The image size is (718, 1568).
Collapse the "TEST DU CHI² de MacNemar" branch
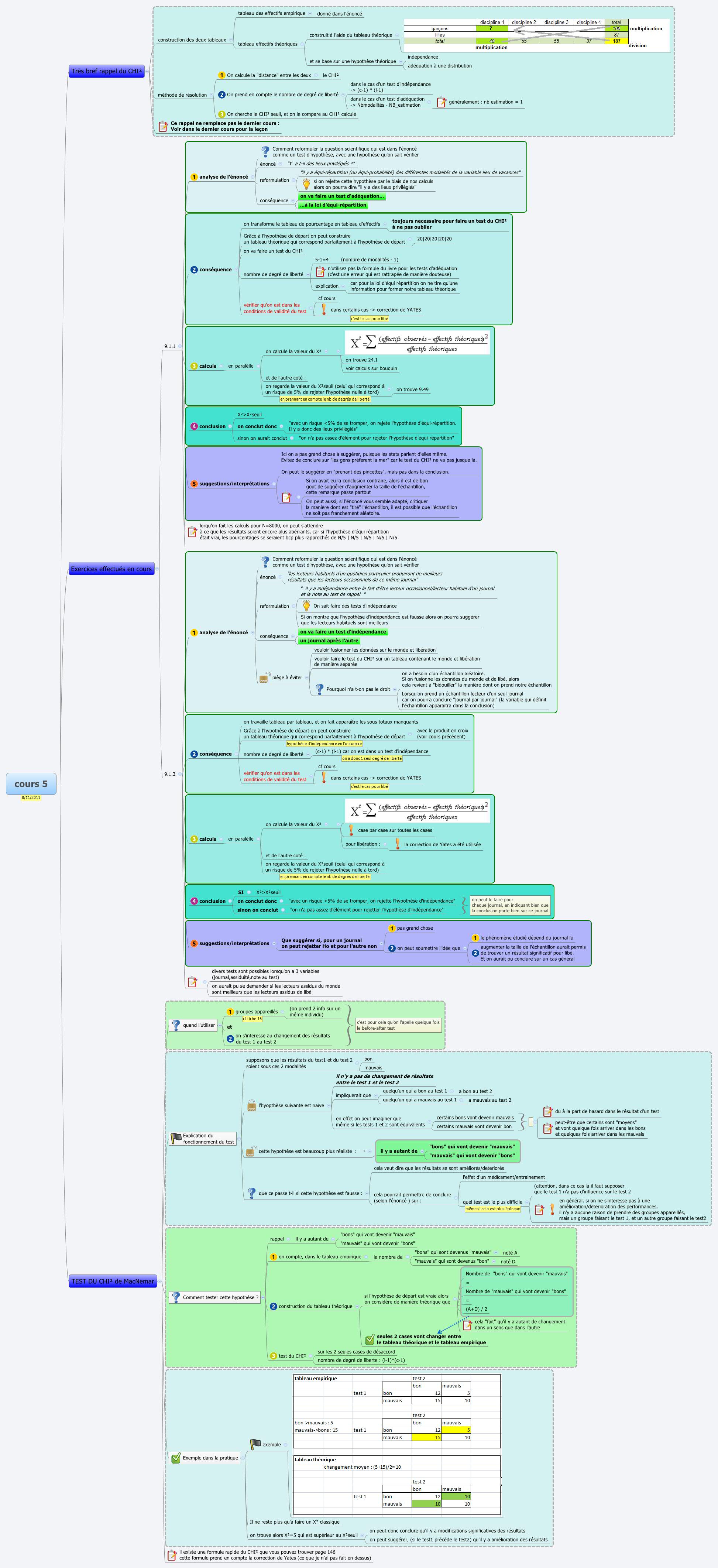159,1282
